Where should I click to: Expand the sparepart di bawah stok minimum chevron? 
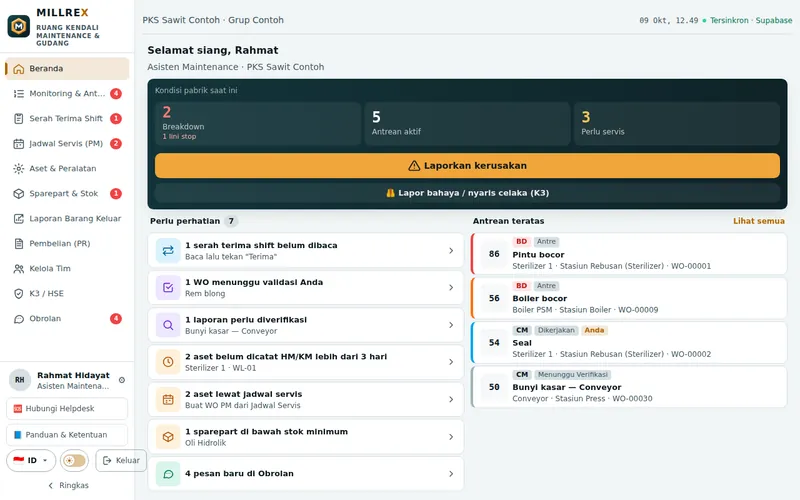click(451, 437)
